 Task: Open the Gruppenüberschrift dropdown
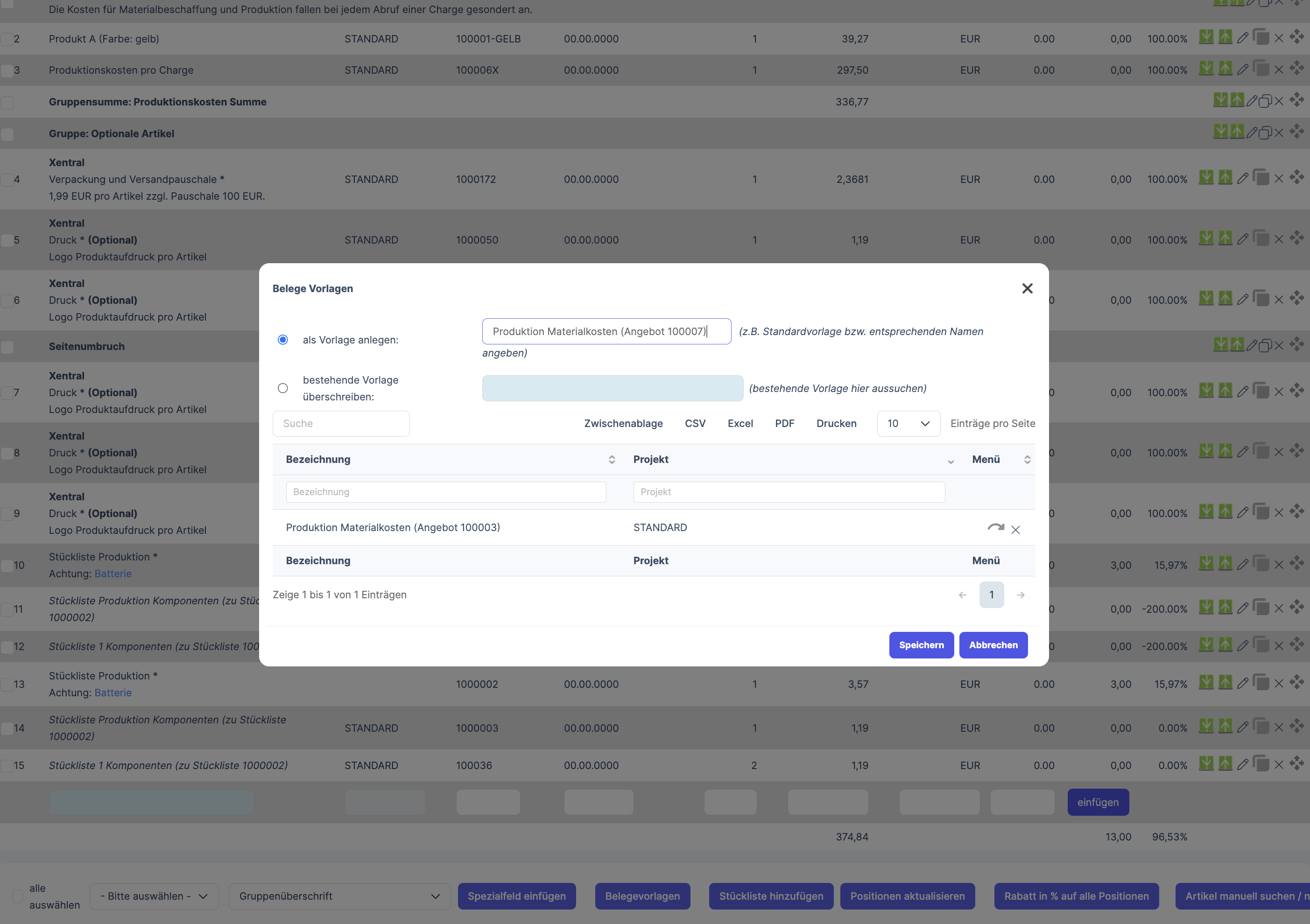point(339,896)
